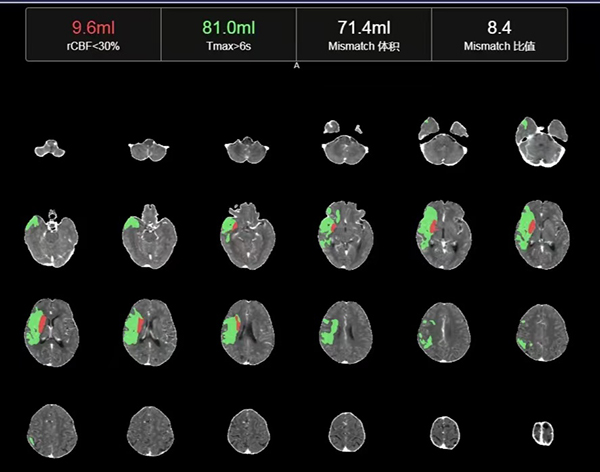Image resolution: width=600 pixels, height=472 pixels.
Task: Select fourth slice in third row
Action: pos(342,327)
